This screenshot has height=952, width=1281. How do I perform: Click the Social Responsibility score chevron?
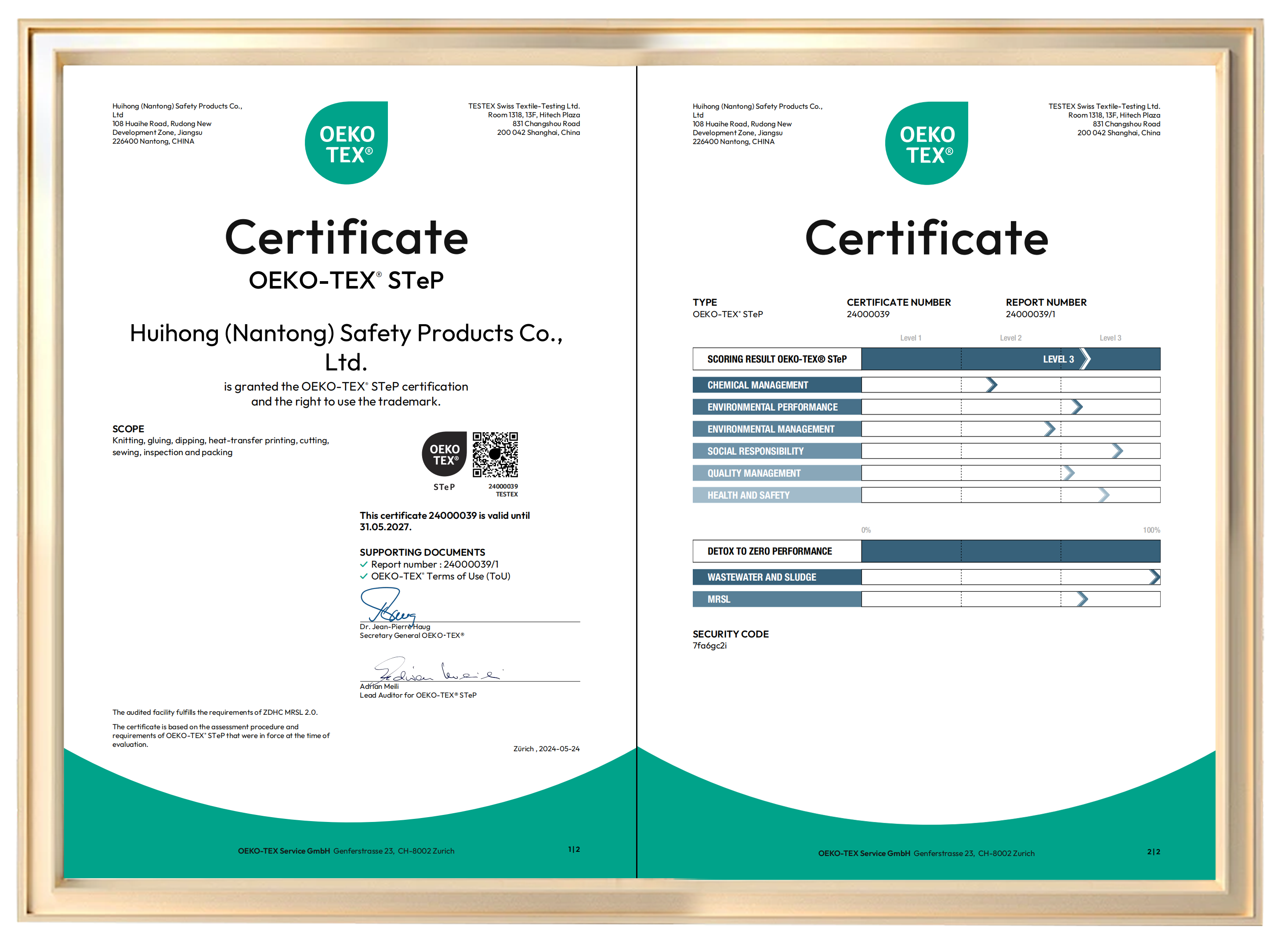(x=1117, y=451)
